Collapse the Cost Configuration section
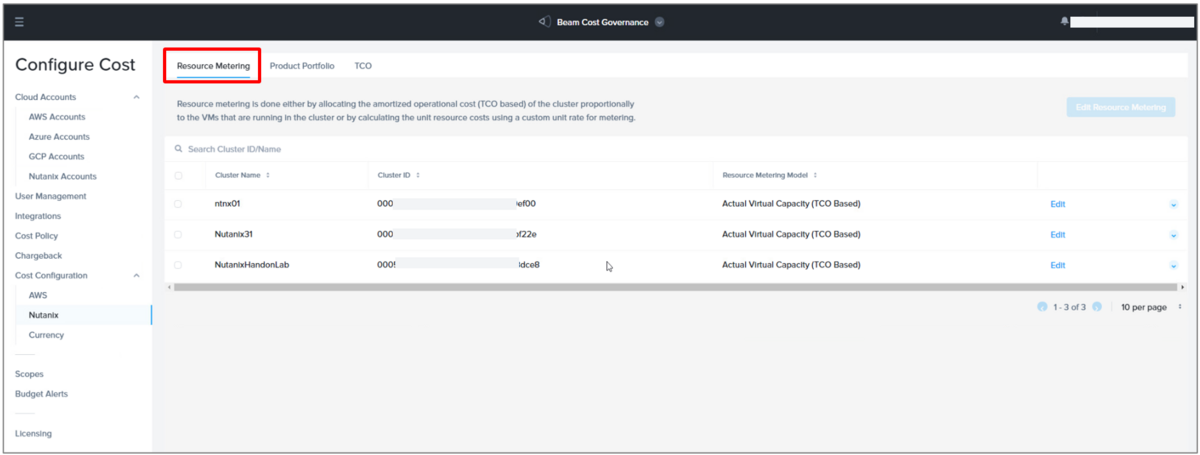The width and height of the screenshot is (1200, 455). coord(136,275)
